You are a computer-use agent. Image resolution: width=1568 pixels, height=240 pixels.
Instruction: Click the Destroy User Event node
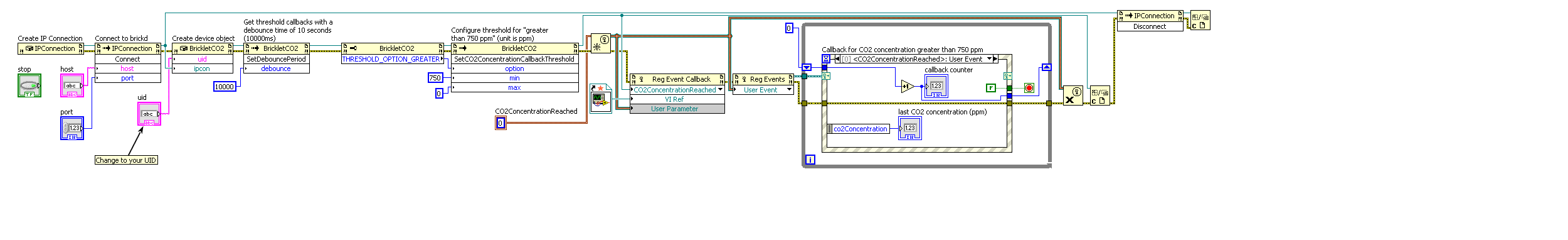(1073, 95)
